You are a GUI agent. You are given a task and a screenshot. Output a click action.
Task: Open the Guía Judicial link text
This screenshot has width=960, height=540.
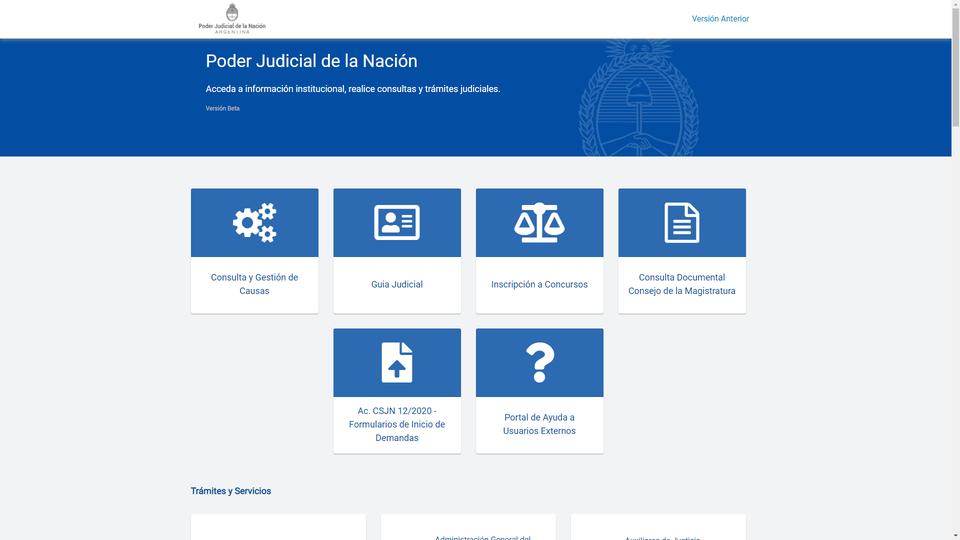397,284
